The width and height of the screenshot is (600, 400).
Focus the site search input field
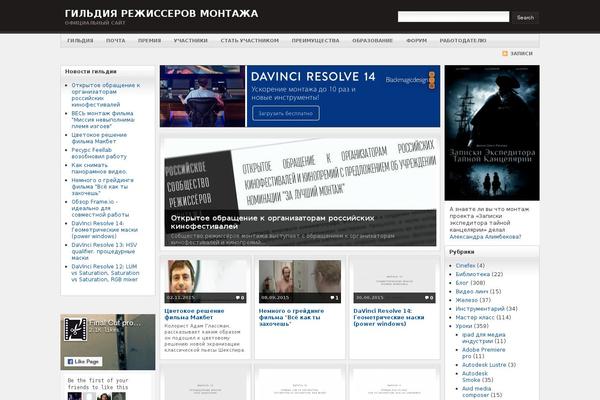(x=453, y=17)
